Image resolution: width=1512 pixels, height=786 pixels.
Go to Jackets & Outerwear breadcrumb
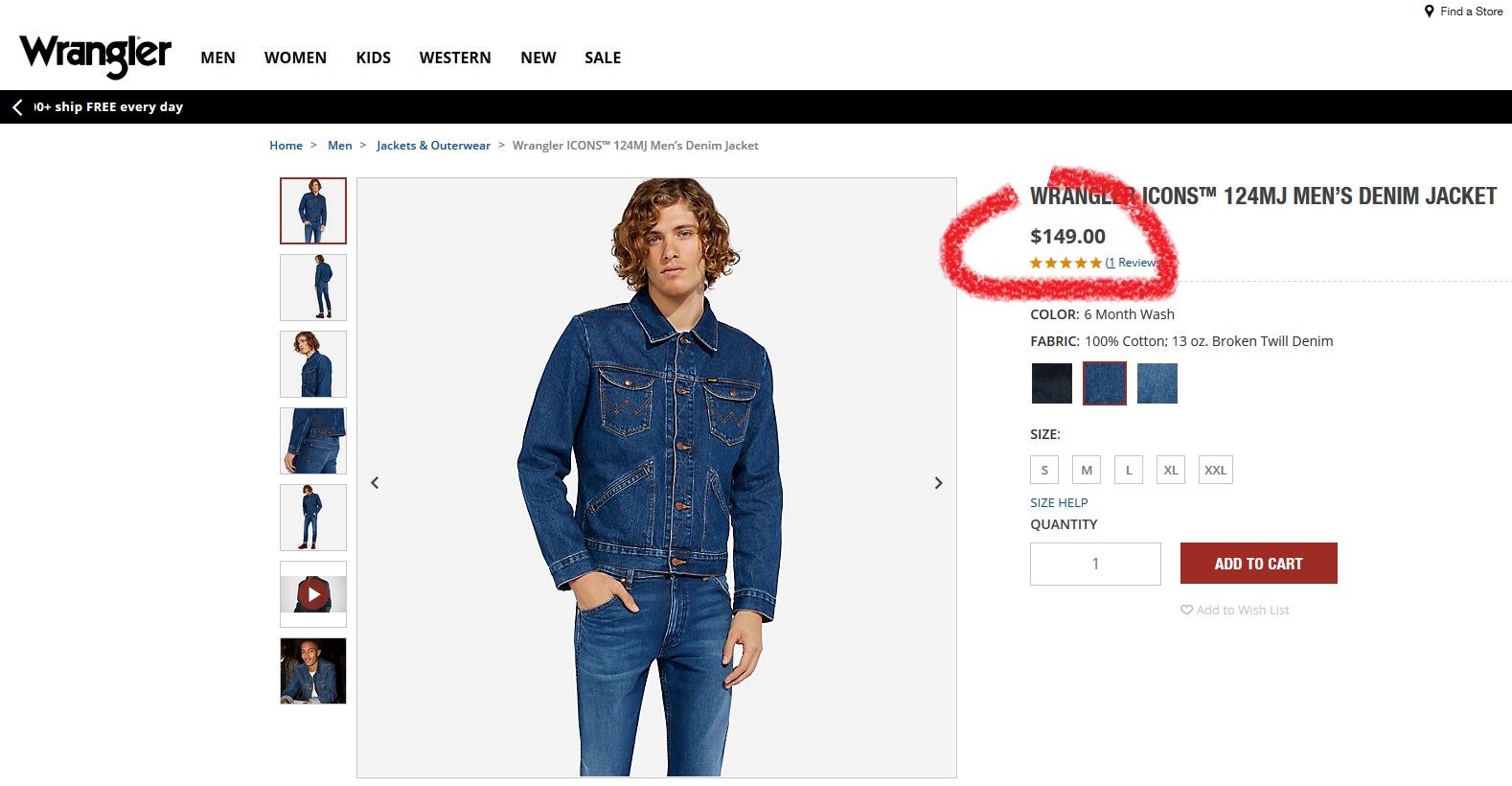433,146
